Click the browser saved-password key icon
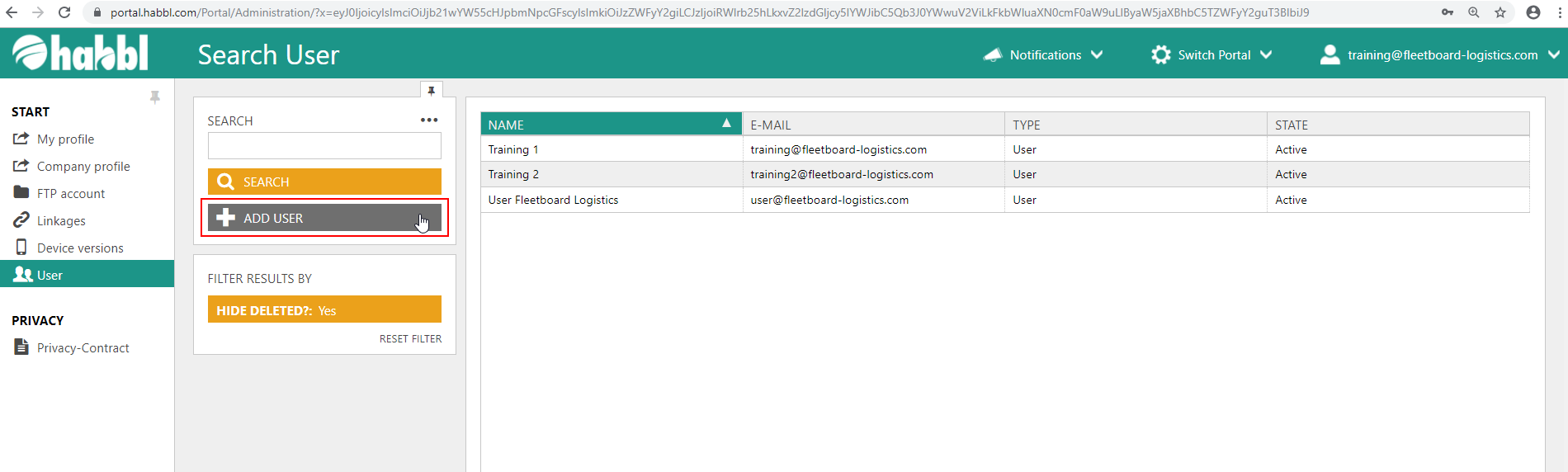The width and height of the screenshot is (1568, 472). [1448, 12]
